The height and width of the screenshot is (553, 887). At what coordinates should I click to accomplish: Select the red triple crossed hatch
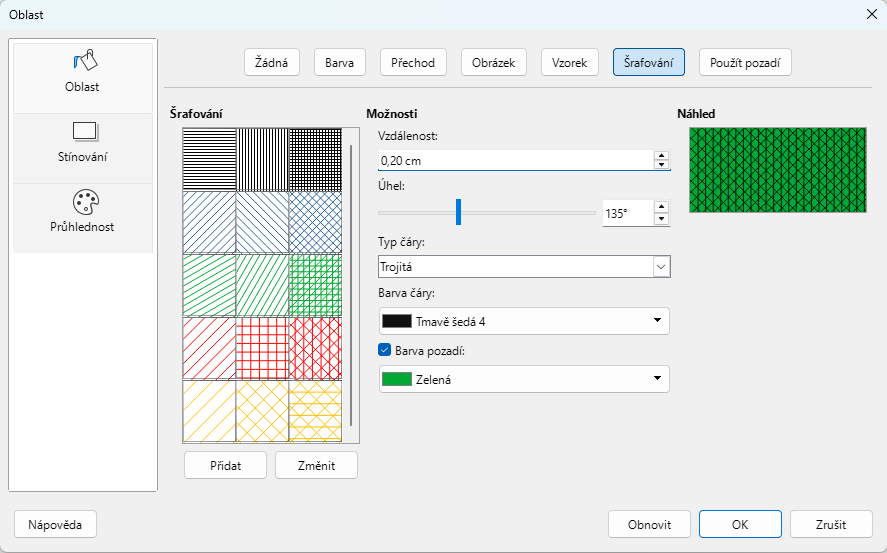coord(316,348)
